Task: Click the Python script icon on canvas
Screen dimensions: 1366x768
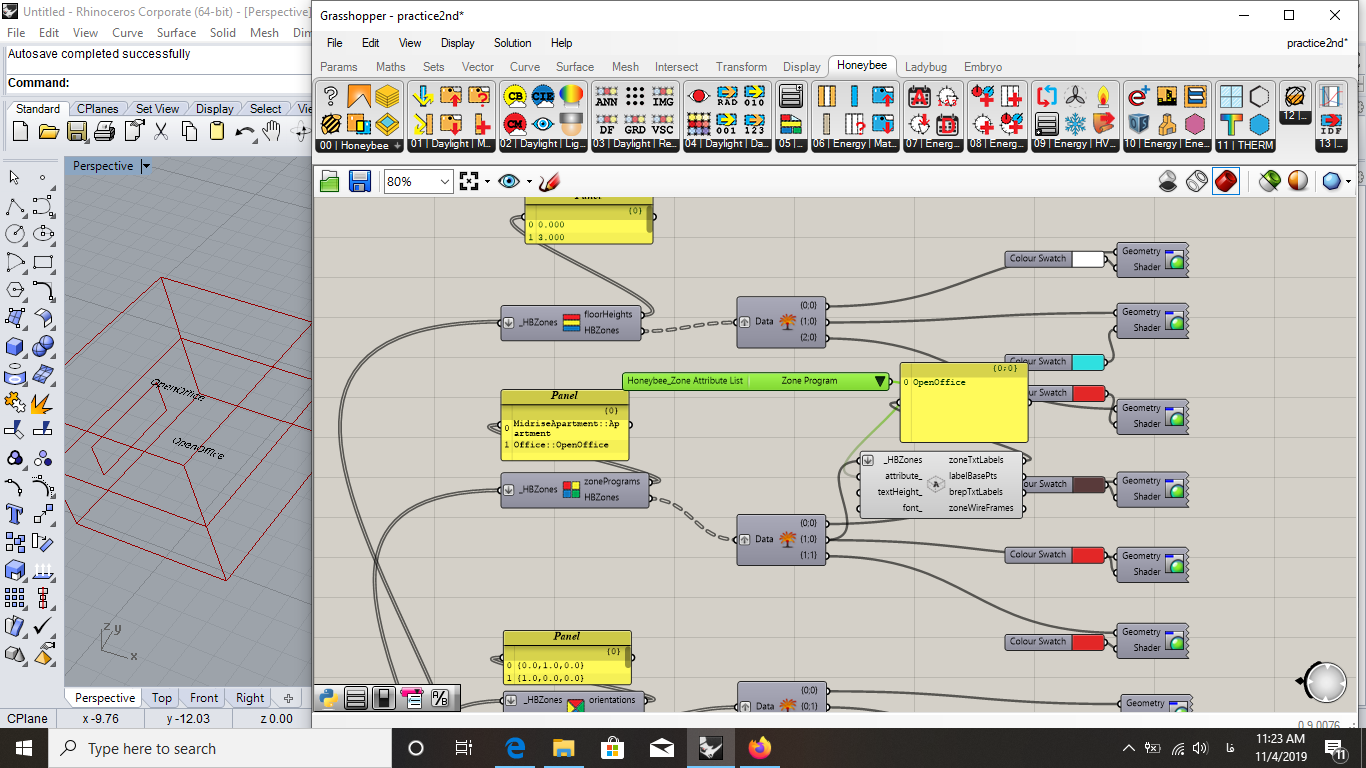Action: pyautogui.click(x=327, y=698)
